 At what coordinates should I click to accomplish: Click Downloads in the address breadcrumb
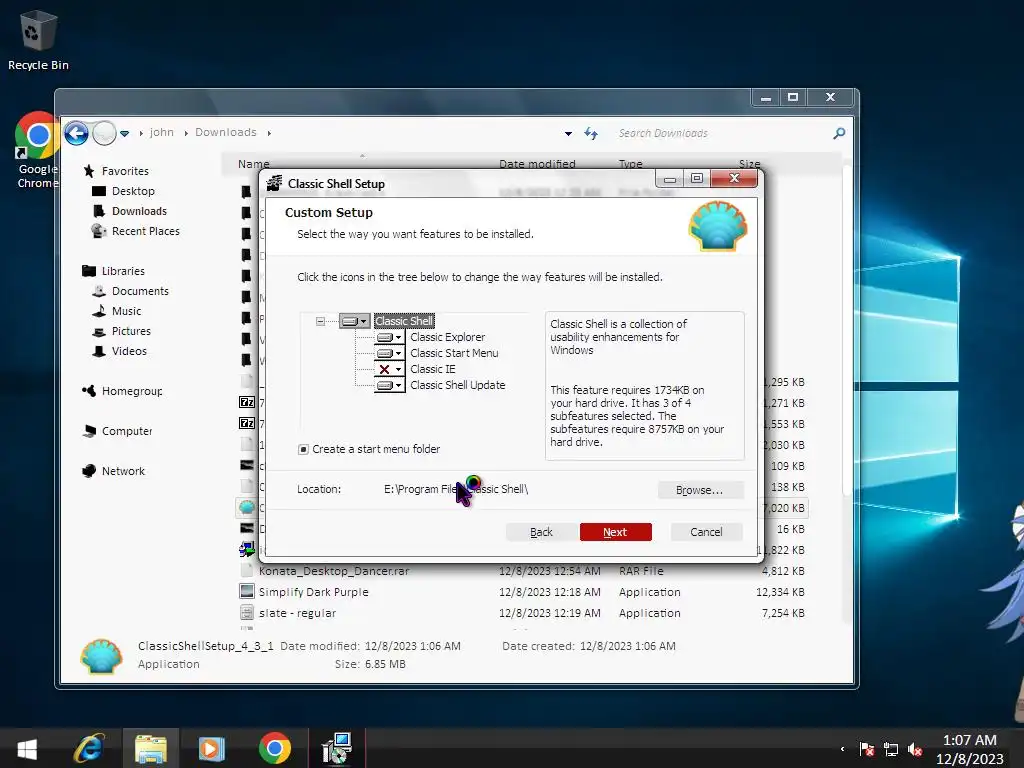pyautogui.click(x=225, y=133)
